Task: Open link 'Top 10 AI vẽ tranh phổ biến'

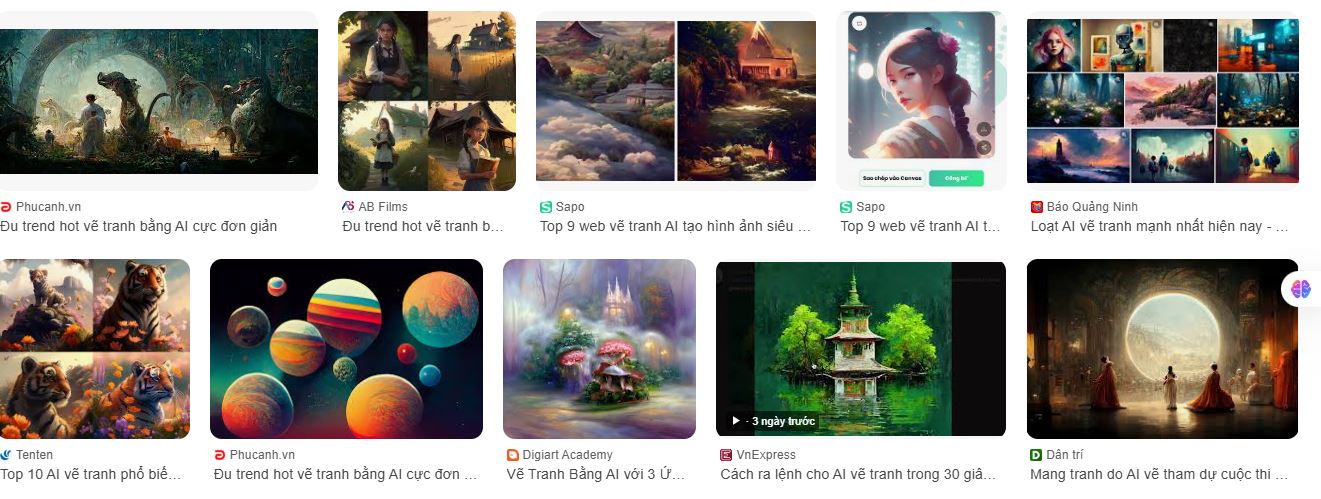Action: [91, 474]
